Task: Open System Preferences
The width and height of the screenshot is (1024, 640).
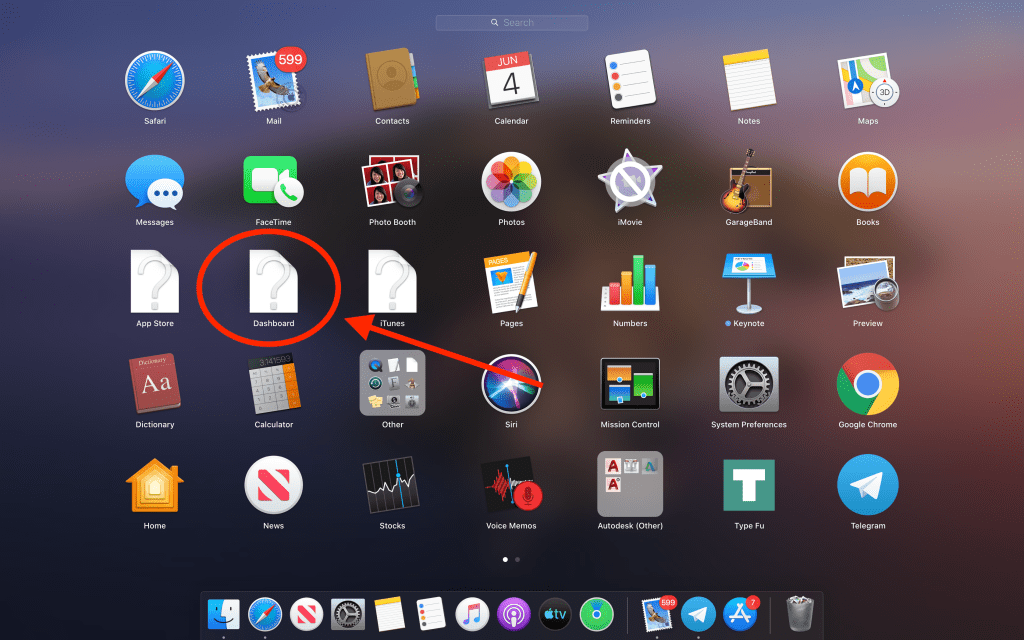Action: click(749, 384)
